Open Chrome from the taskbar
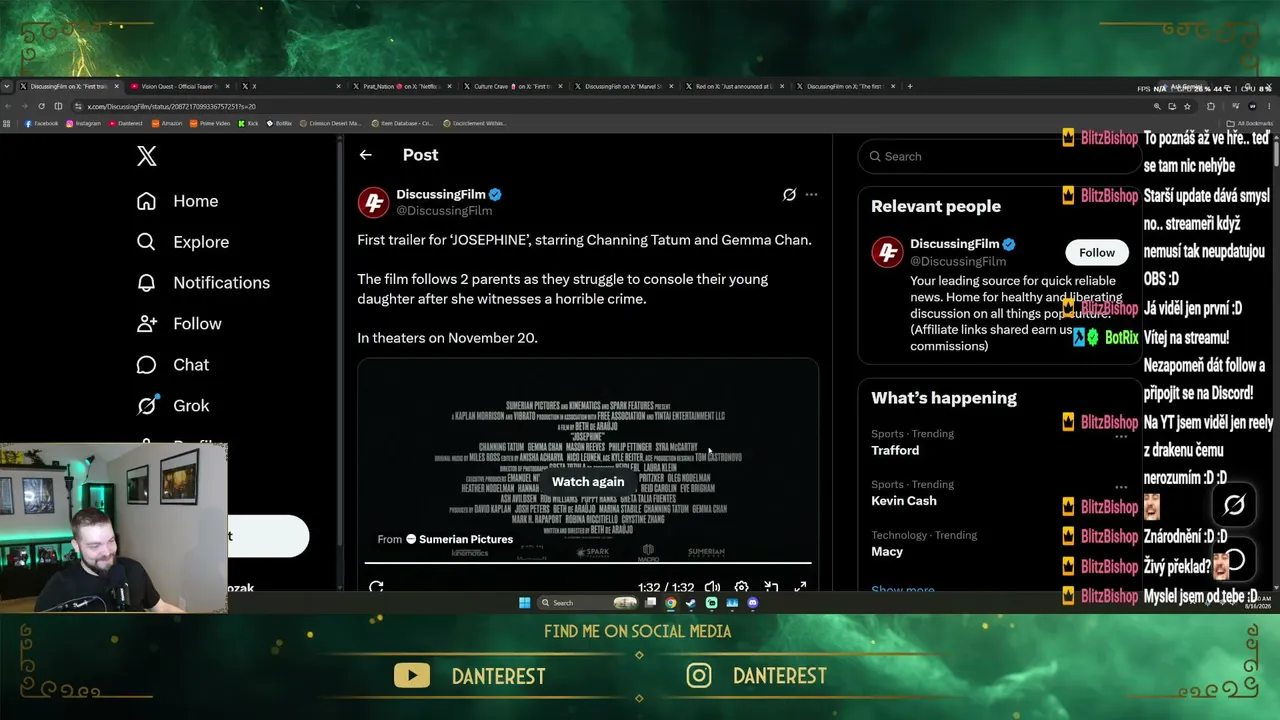 click(670, 603)
